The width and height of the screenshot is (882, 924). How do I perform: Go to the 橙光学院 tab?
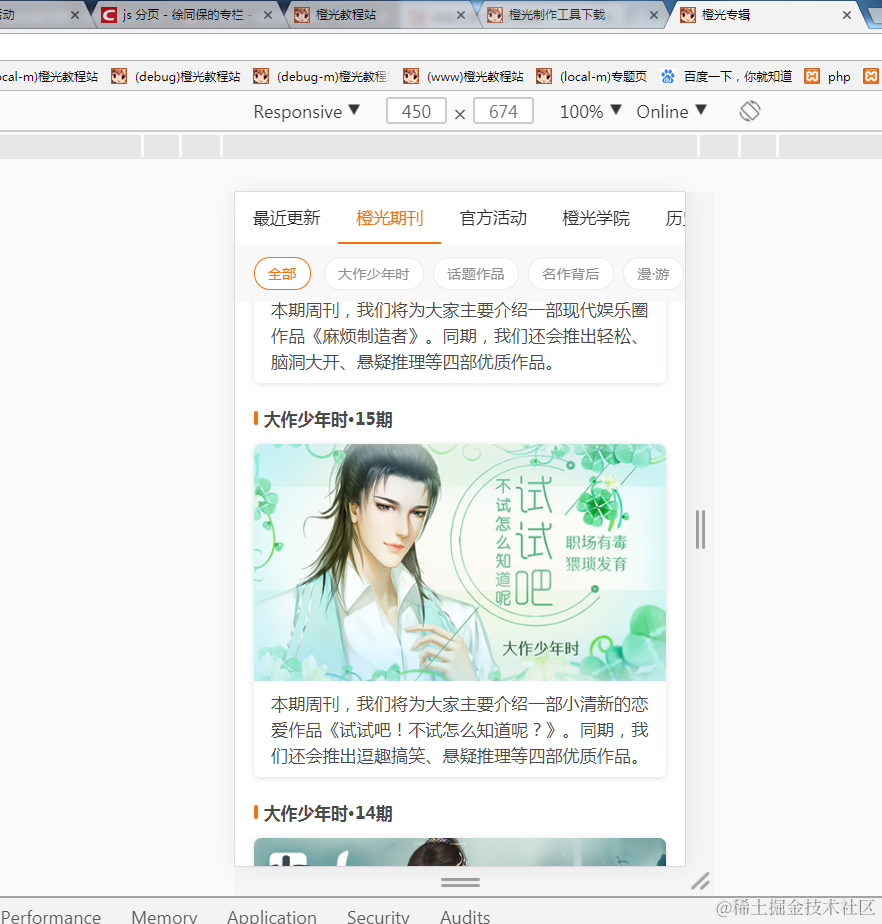click(x=596, y=218)
